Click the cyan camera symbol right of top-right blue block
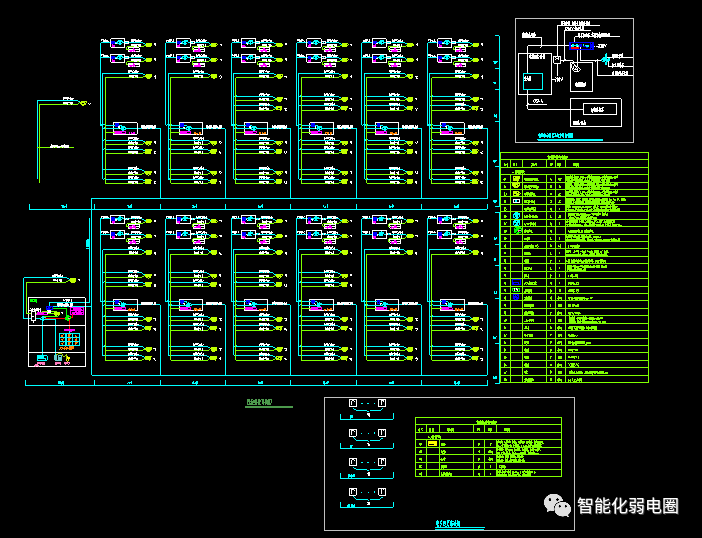 [606, 58]
